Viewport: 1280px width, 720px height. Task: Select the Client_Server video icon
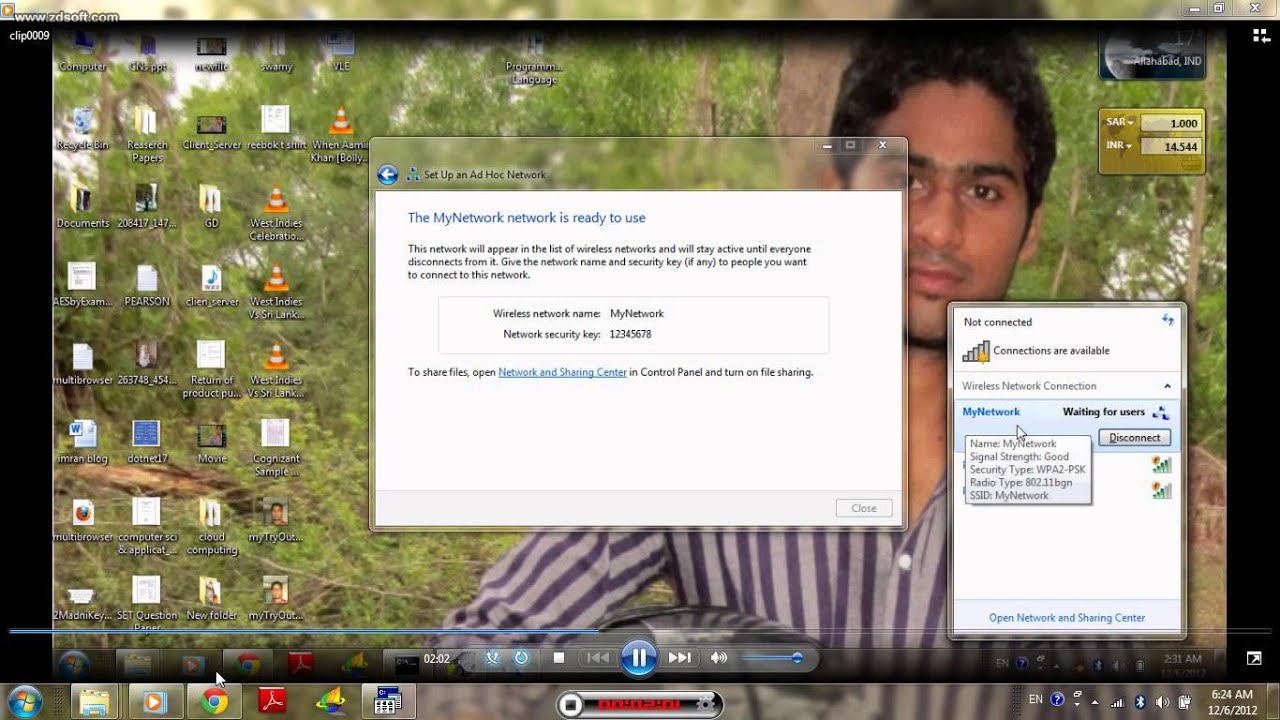[211, 128]
